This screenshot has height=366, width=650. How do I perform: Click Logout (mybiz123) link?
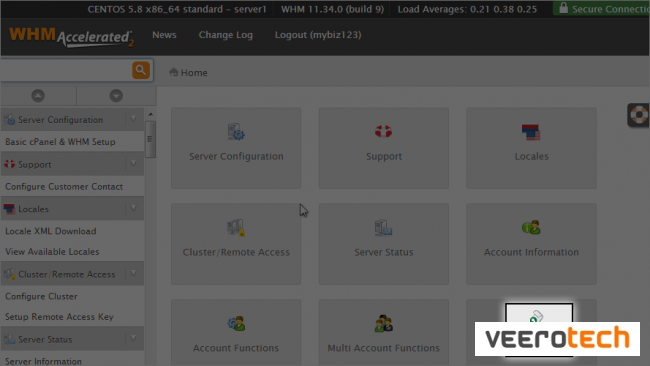click(x=318, y=35)
